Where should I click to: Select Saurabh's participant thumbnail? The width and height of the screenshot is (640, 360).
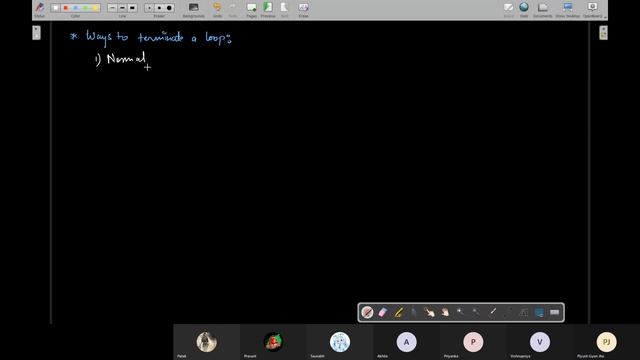pyautogui.click(x=340, y=342)
